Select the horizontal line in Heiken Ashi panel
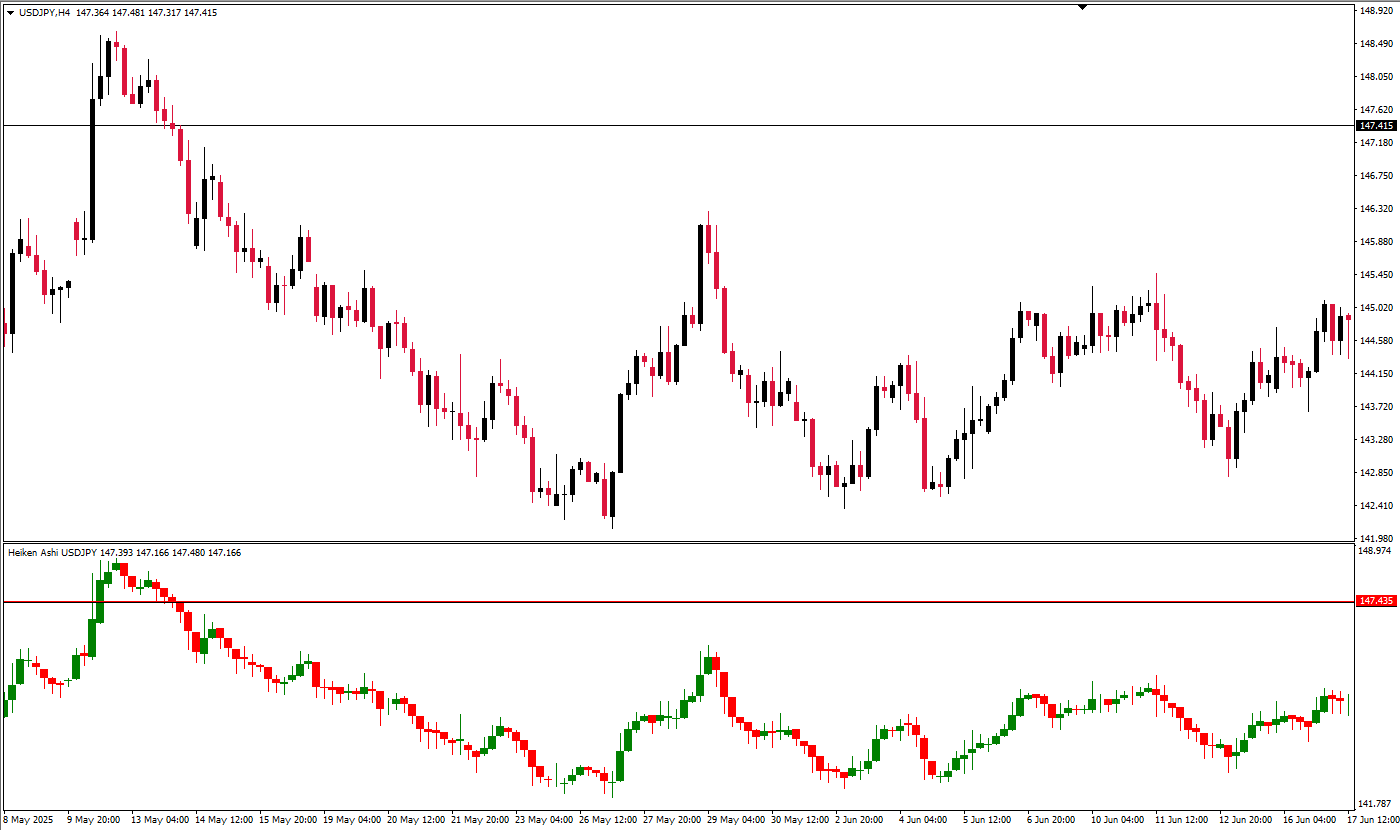Viewport: 1400px width, 830px height. 678,602
